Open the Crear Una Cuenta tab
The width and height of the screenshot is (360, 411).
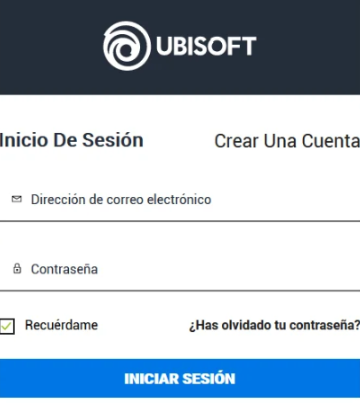(x=287, y=141)
